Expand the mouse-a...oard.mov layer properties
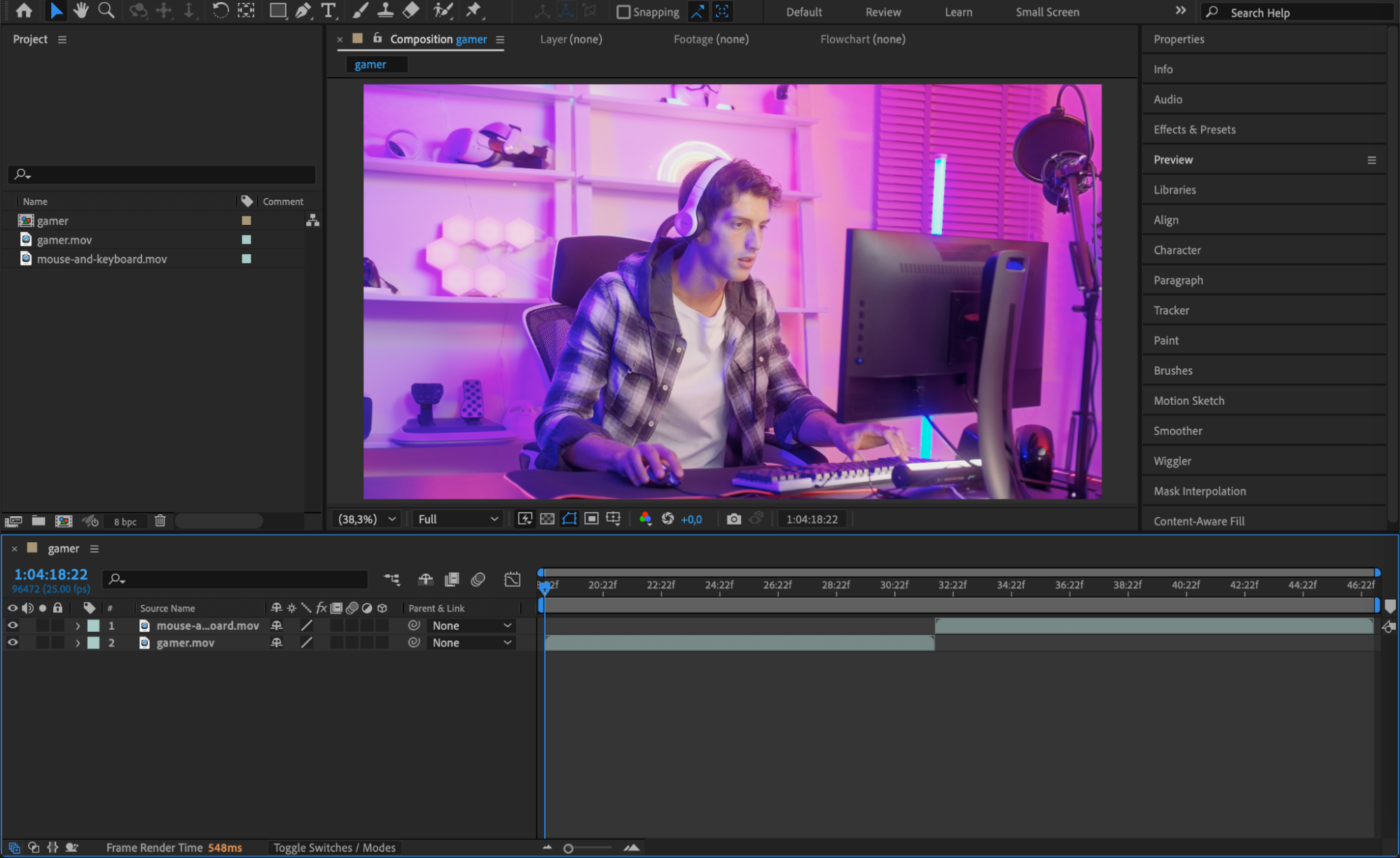This screenshot has height=858, width=1400. click(77, 625)
